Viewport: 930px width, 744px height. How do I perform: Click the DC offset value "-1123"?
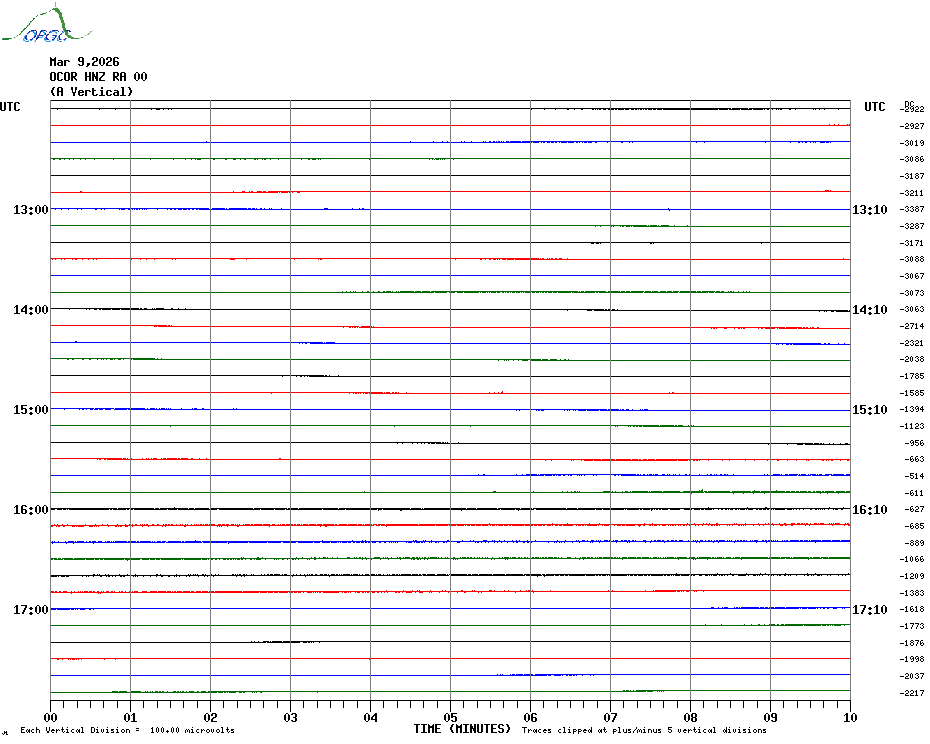pyautogui.click(x=912, y=426)
